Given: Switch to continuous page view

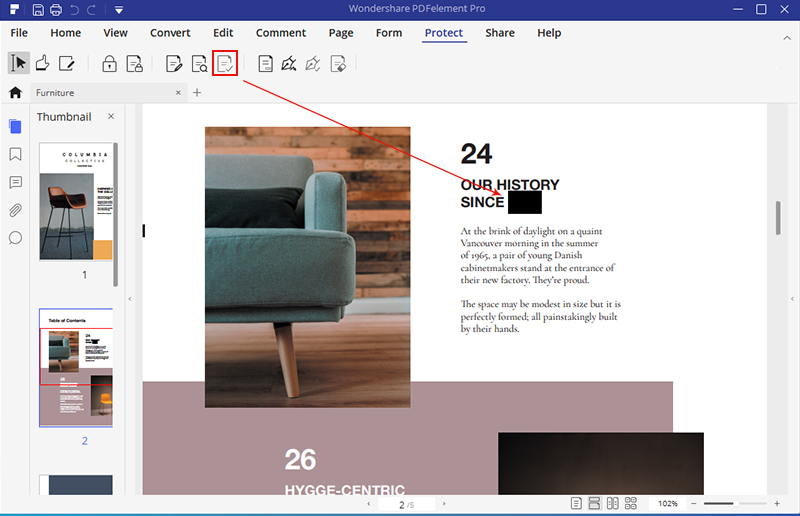Looking at the screenshot, I should [594, 503].
